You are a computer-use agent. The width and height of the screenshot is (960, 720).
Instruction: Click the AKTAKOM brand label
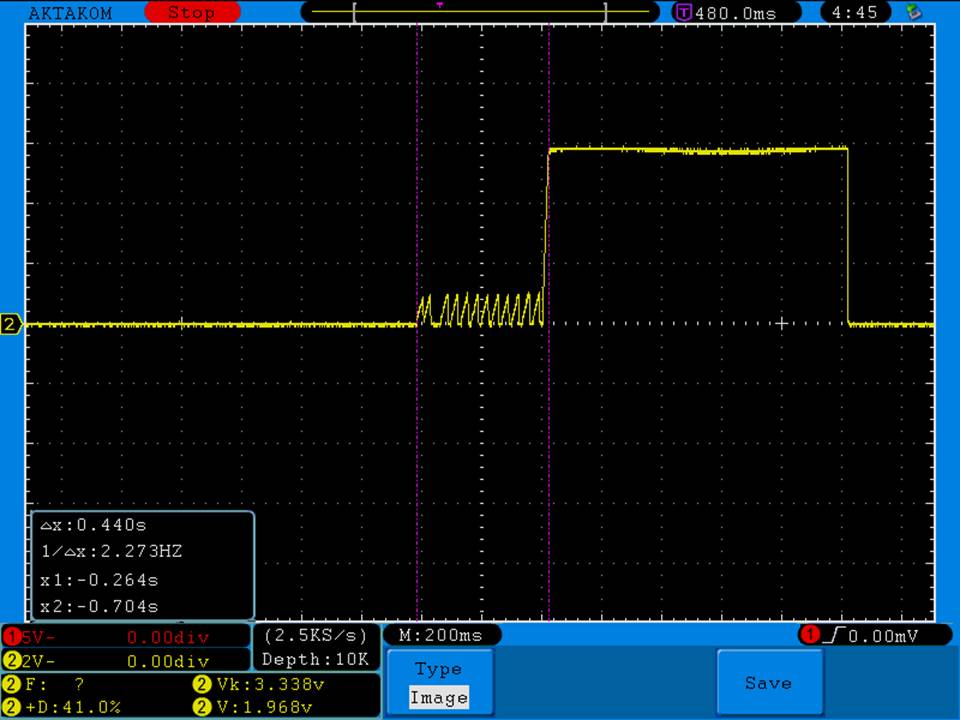70,13
